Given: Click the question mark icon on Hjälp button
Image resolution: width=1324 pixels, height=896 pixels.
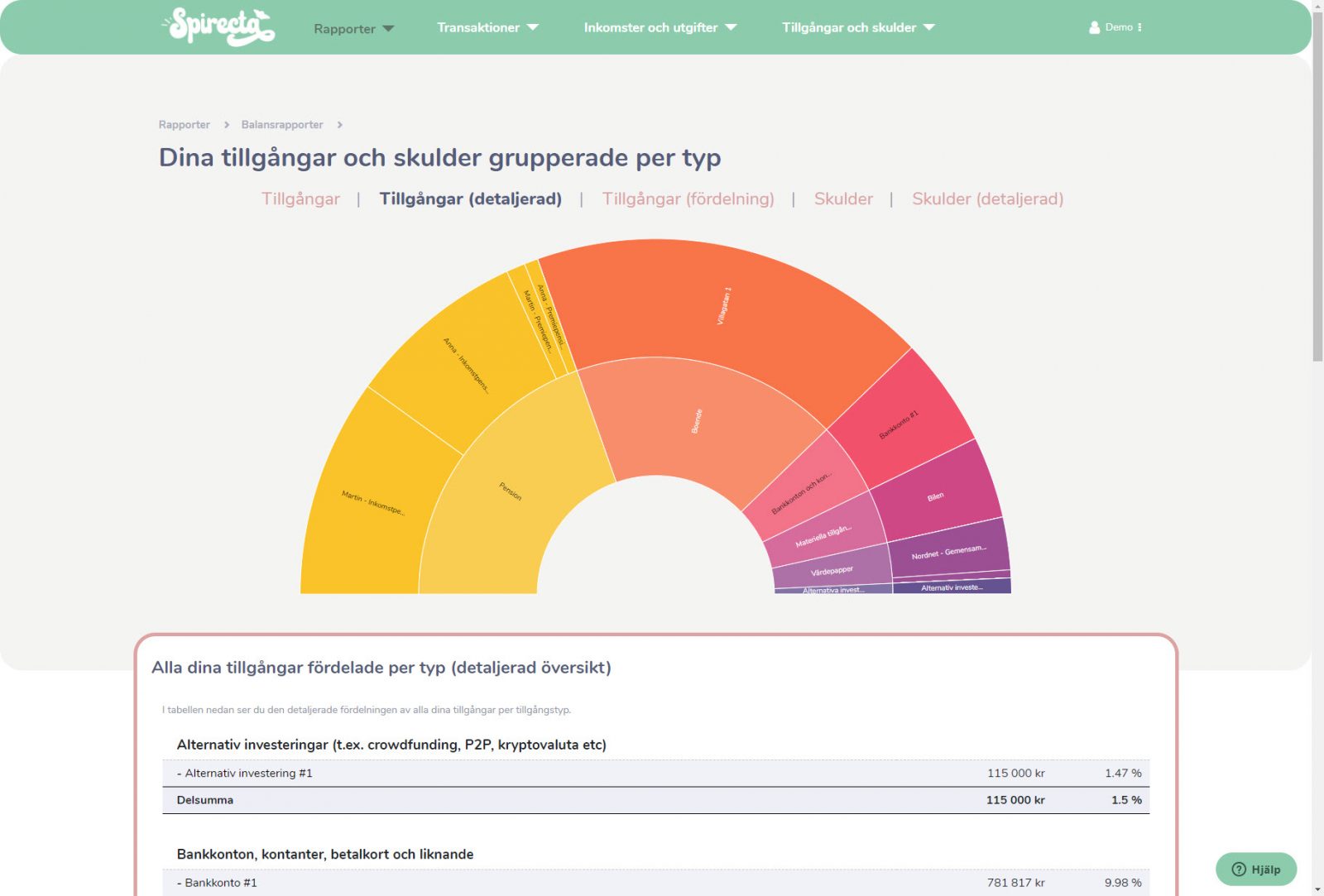Looking at the screenshot, I should pos(1237,870).
